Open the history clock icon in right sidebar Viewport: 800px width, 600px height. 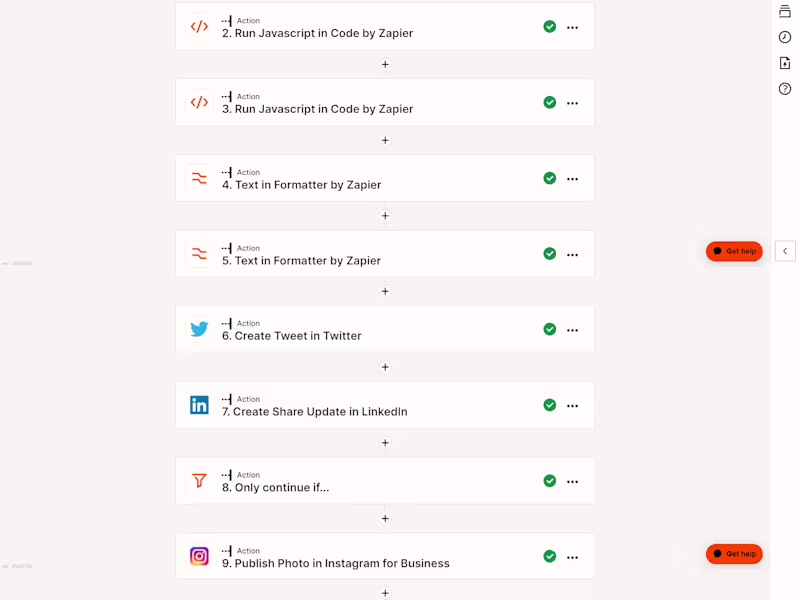(x=785, y=37)
